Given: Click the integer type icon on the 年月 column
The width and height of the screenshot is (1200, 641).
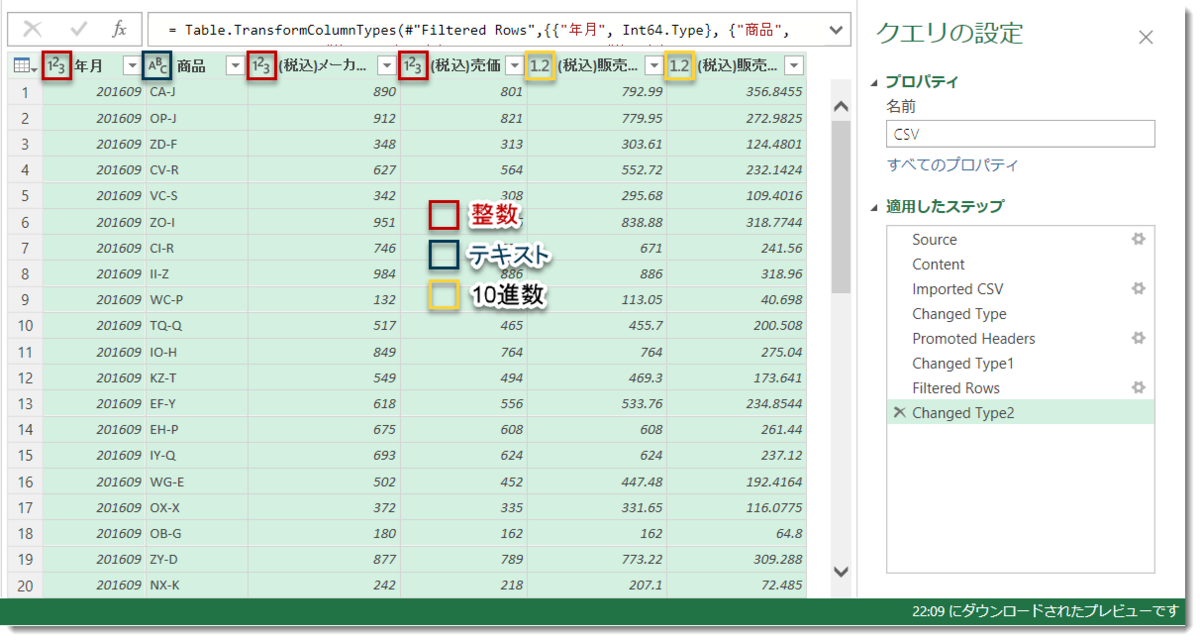Looking at the screenshot, I should click(x=57, y=64).
